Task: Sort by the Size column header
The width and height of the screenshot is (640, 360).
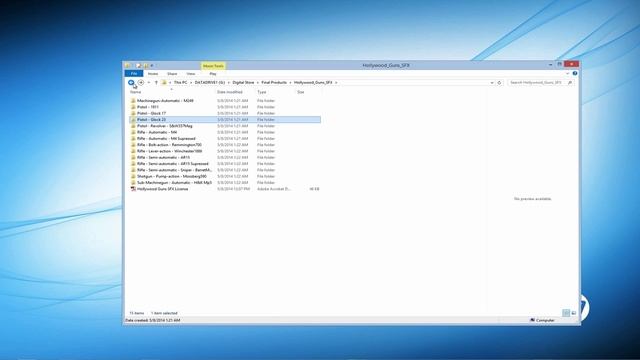Action: [x=301, y=92]
